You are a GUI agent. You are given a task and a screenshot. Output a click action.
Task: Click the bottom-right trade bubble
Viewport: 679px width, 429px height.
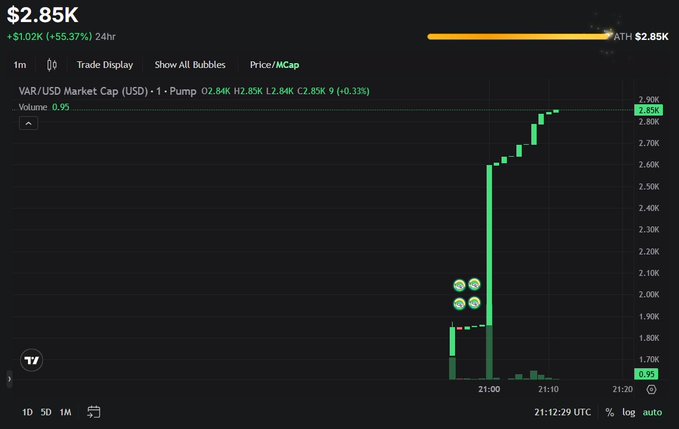click(x=475, y=303)
